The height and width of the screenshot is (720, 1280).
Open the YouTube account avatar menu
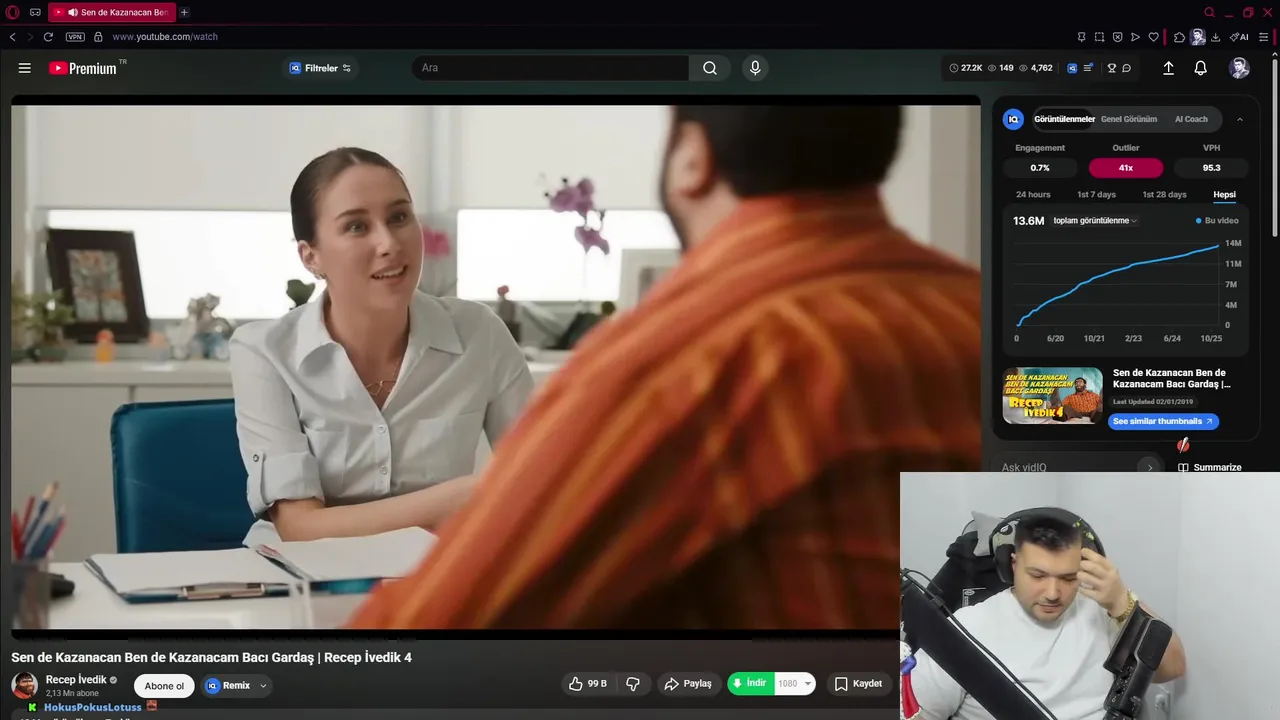click(x=1239, y=68)
